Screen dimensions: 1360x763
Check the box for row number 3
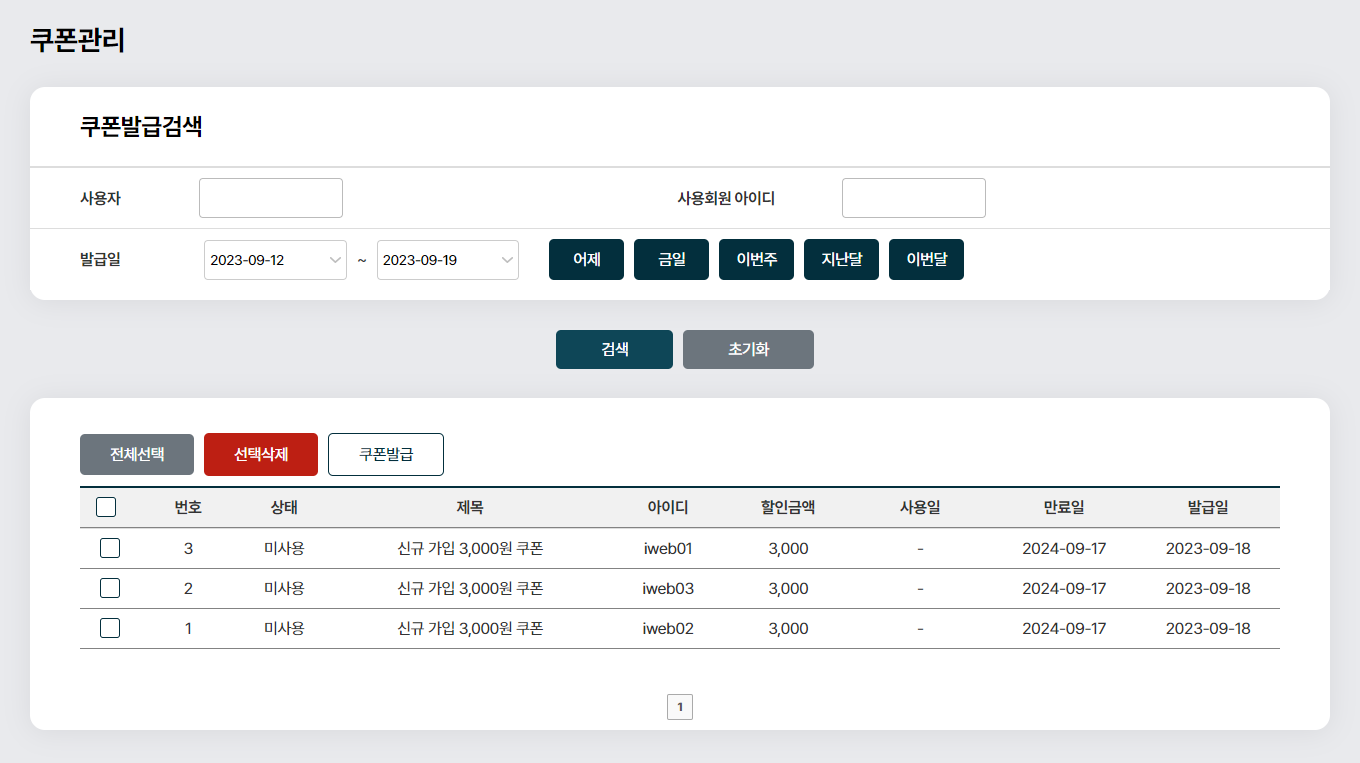tap(110, 548)
